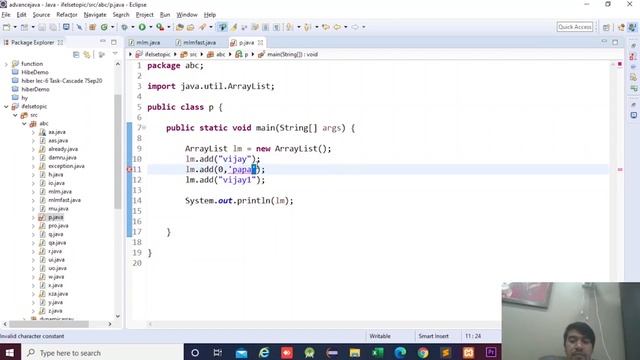Open Chrome from the taskbar

(x=423, y=352)
